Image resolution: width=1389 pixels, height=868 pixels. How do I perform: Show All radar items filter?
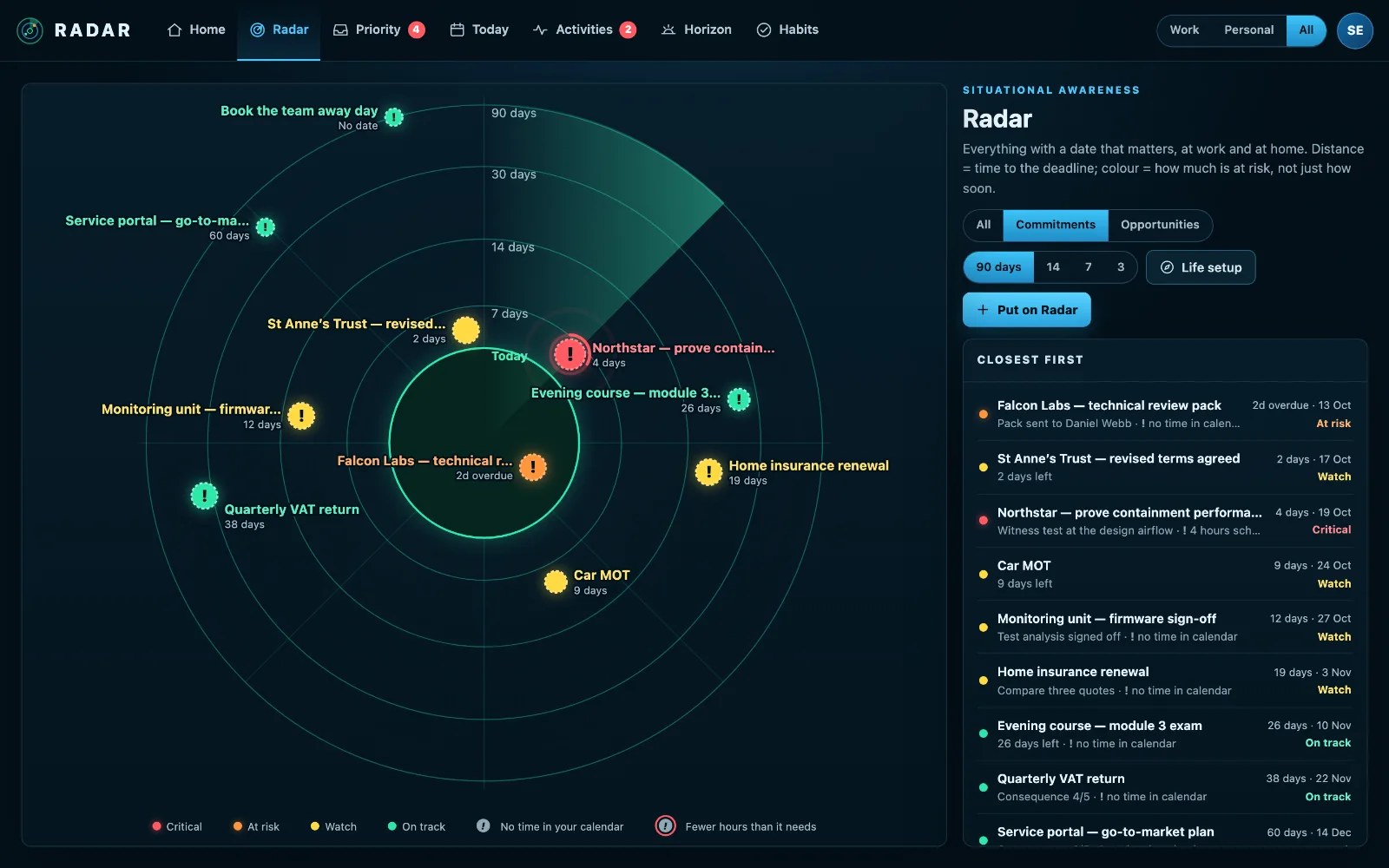pos(983,225)
